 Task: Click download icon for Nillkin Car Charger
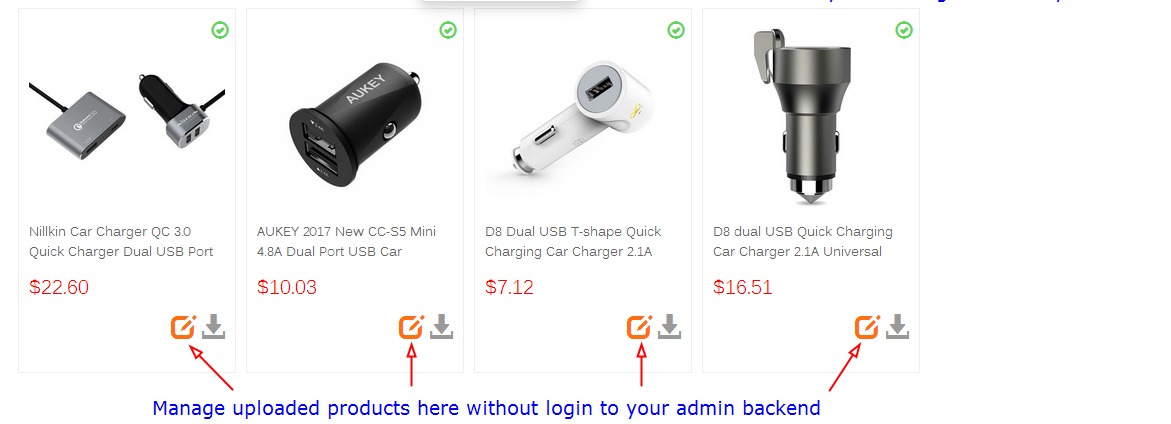click(214, 327)
